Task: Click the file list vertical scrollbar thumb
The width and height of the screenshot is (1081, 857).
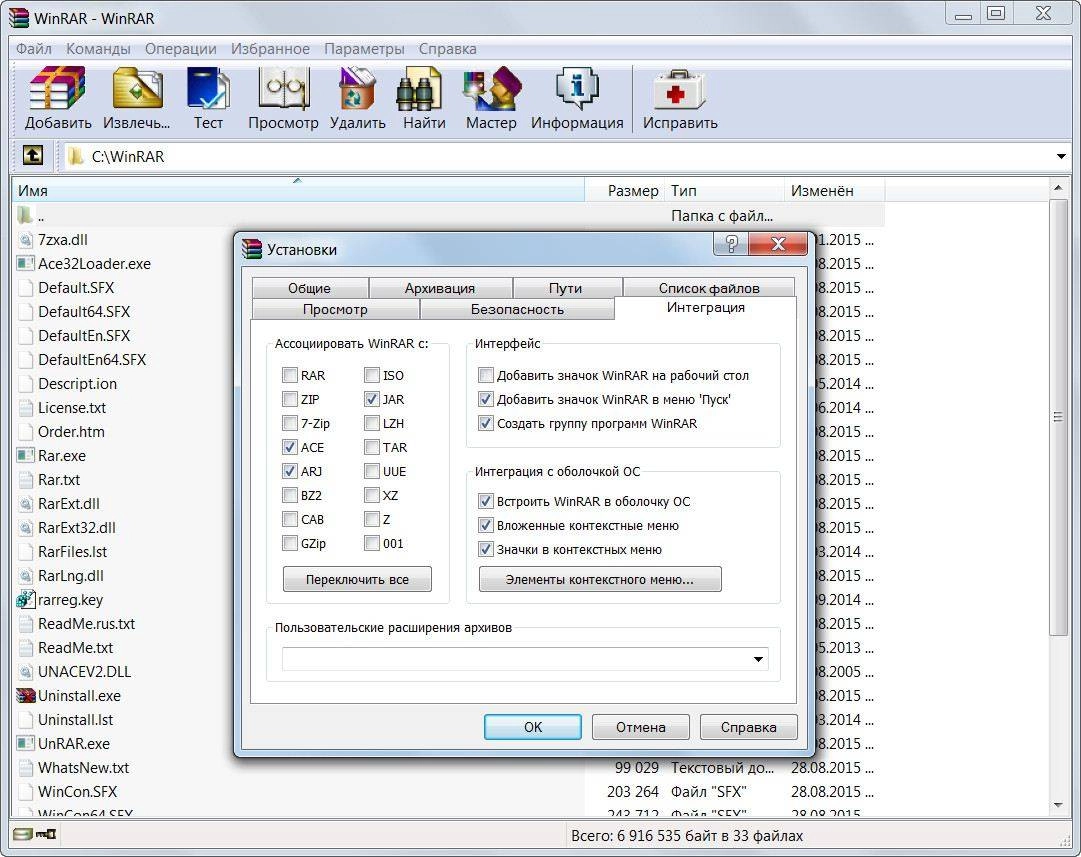Action: (x=1058, y=416)
